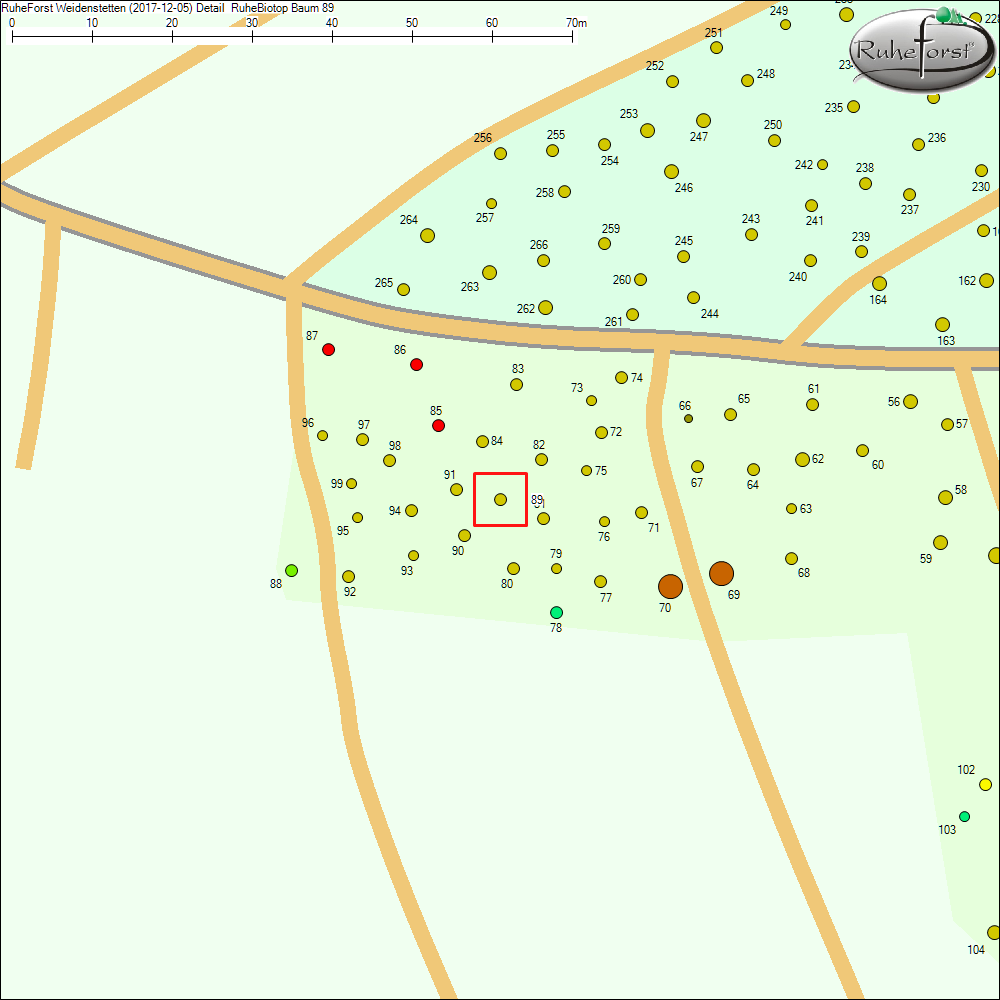The image size is (1000, 1000).
Task: Select the large brown tree marker 70
Action: tap(670, 586)
